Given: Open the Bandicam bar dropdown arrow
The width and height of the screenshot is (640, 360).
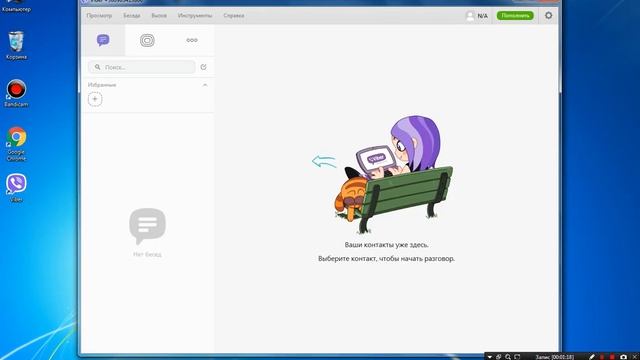Looking at the screenshot, I should (490, 357).
